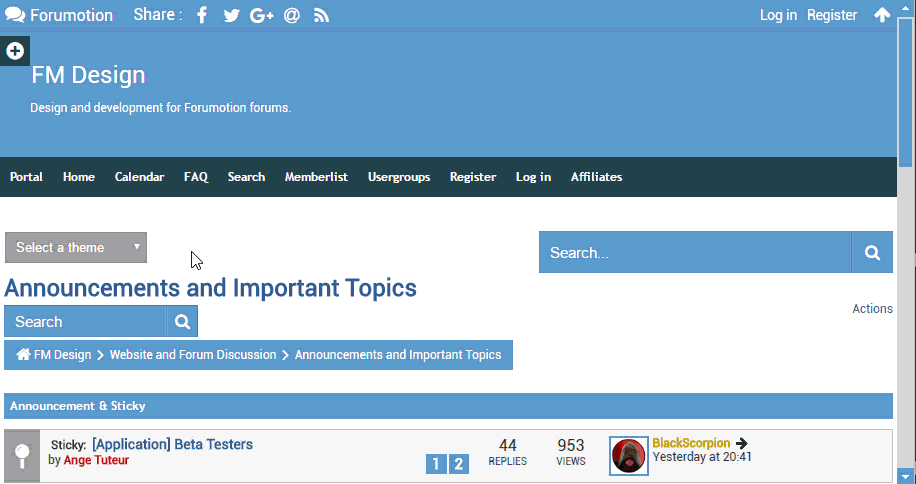Click the forum description tagline text
Image resolution: width=916 pixels, height=484 pixels.
click(x=161, y=108)
